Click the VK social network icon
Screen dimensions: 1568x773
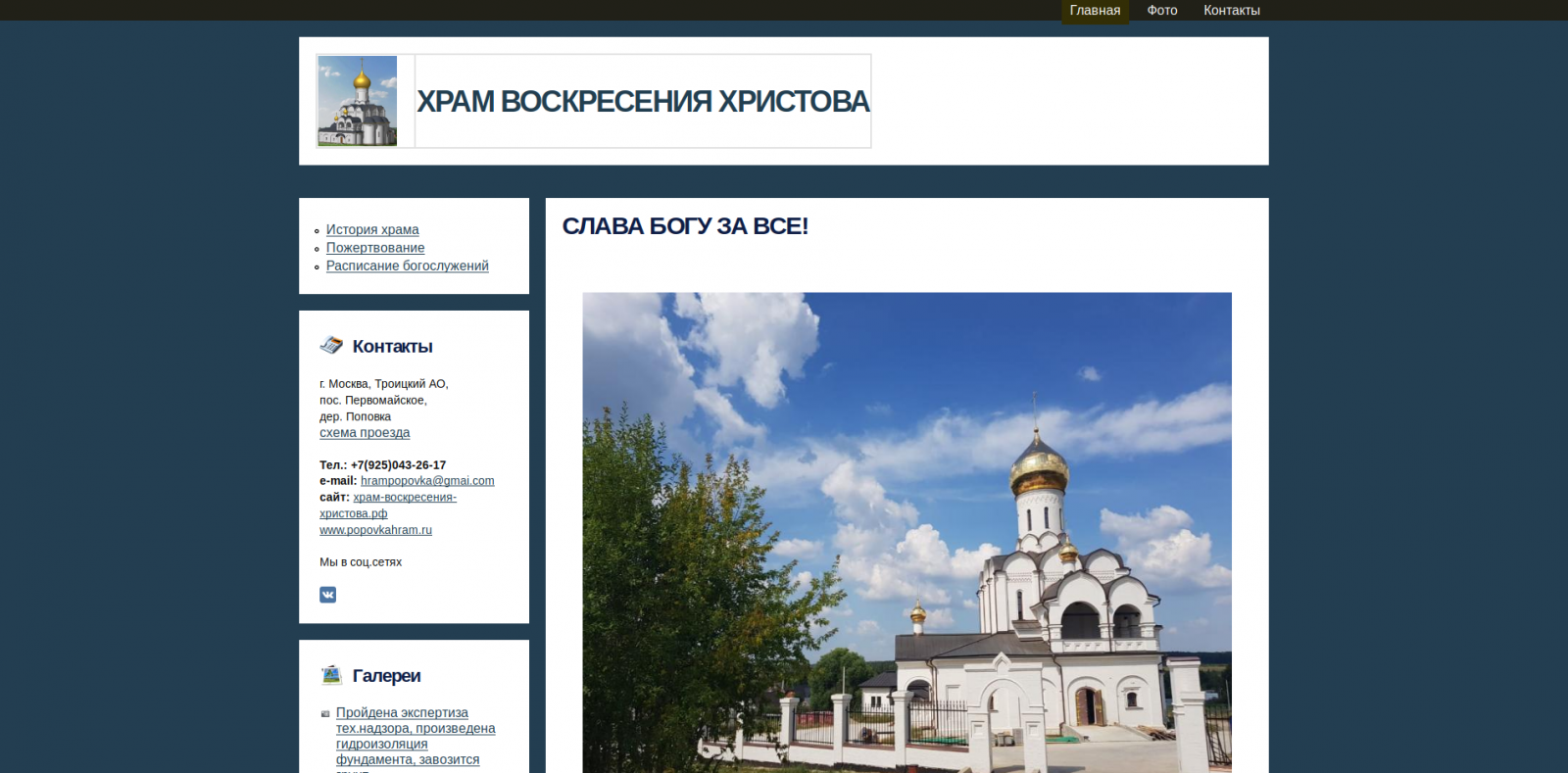(327, 595)
